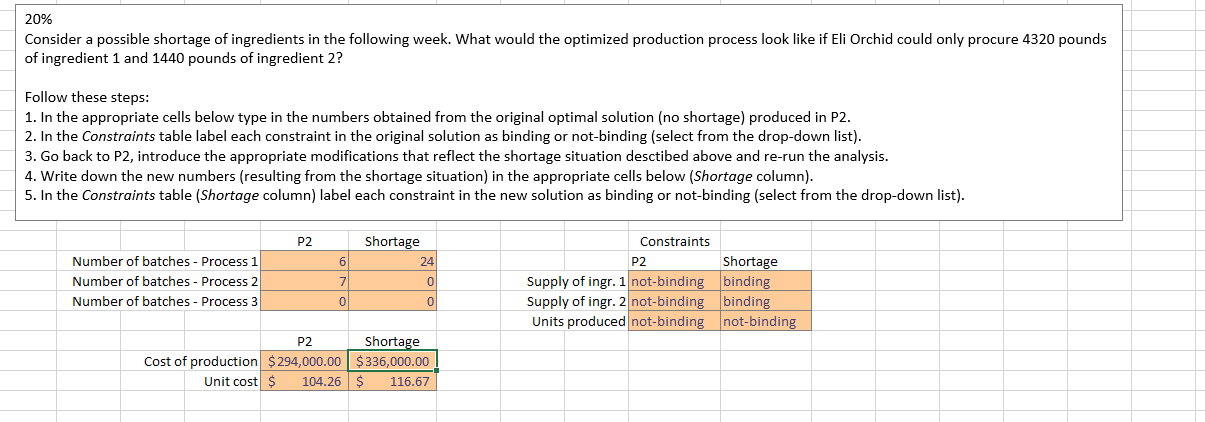Select P2 batches cell for Process 3
Image resolution: width=1205 pixels, height=422 pixels.
(x=304, y=301)
